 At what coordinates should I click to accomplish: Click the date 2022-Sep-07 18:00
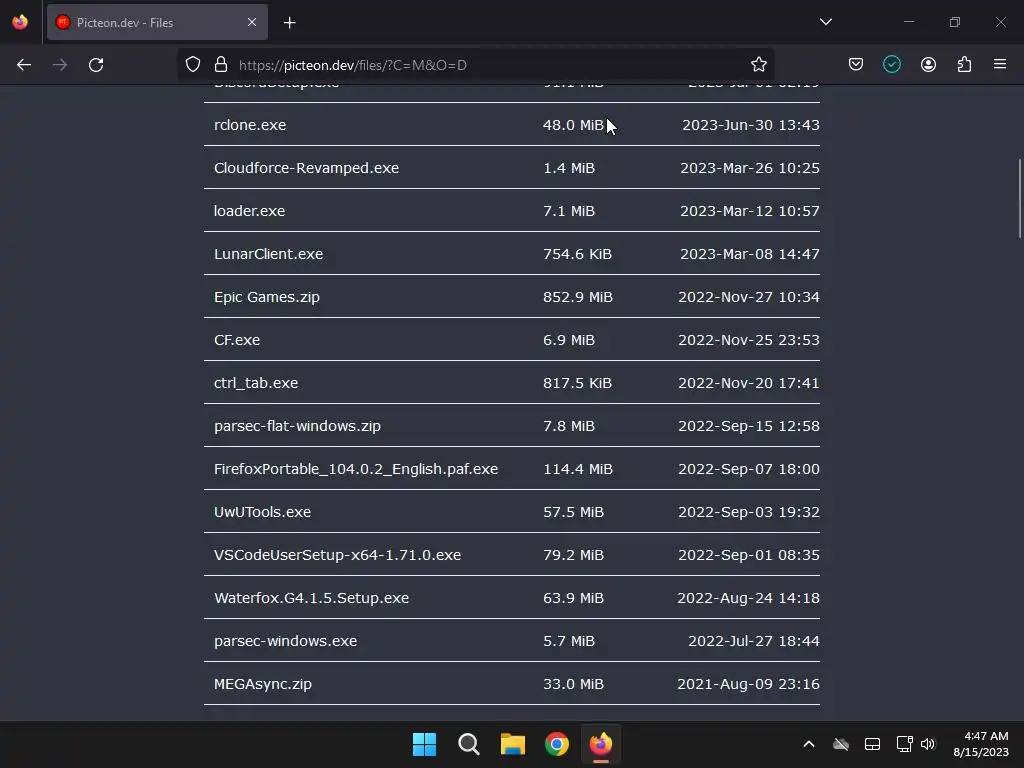point(748,470)
